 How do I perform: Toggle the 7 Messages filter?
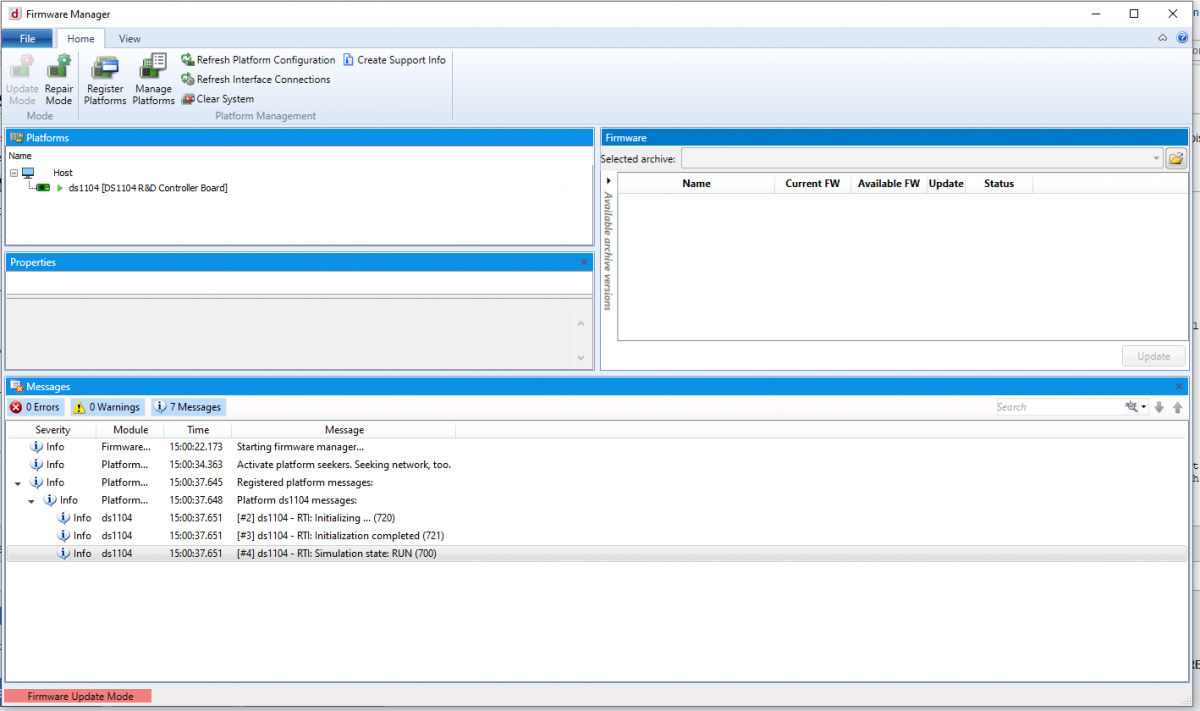click(188, 407)
